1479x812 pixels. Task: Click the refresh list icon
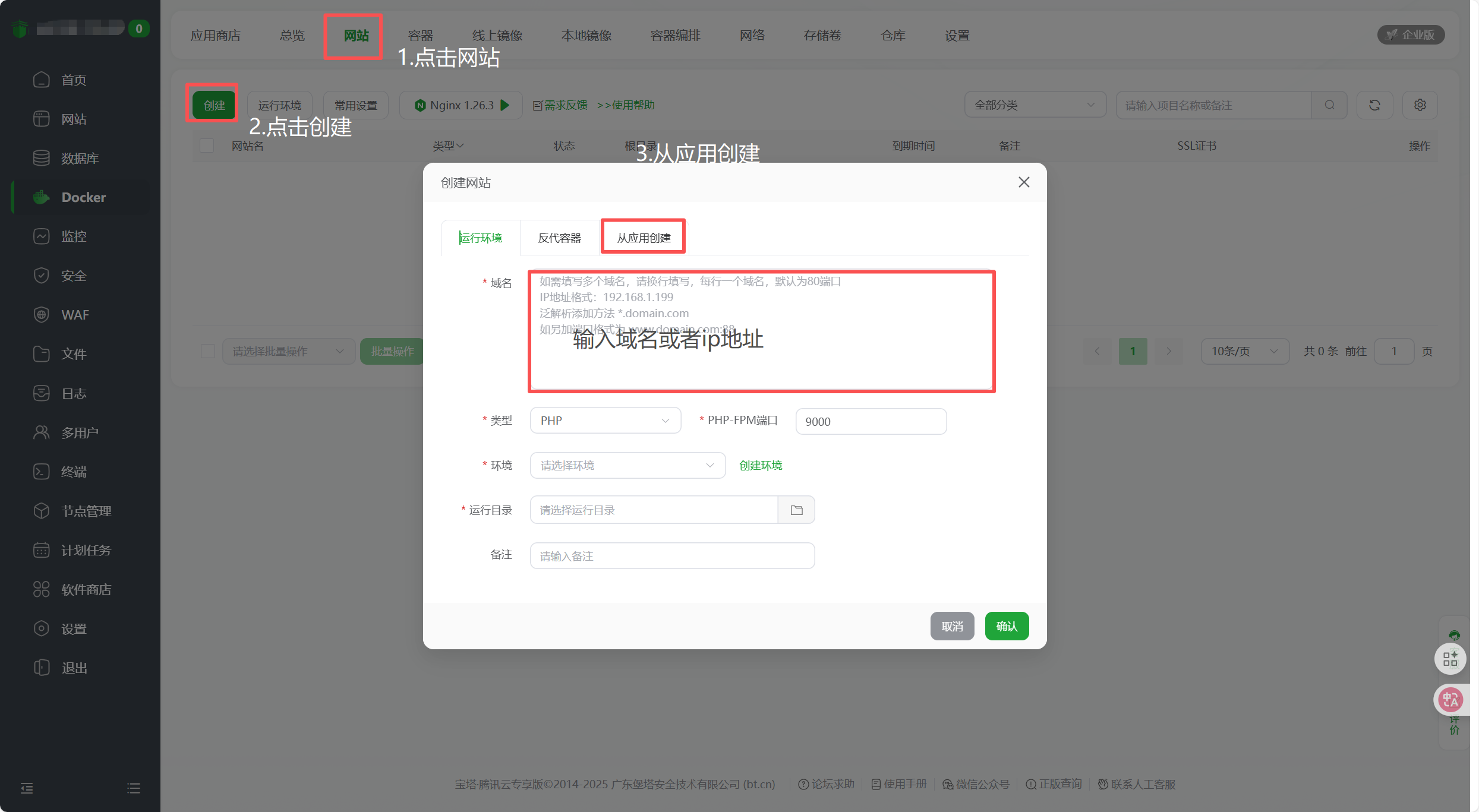(x=1374, y=105)
